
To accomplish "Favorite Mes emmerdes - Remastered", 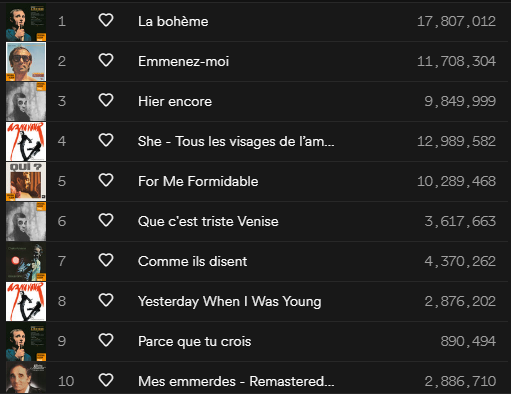I will coord(106,380).
